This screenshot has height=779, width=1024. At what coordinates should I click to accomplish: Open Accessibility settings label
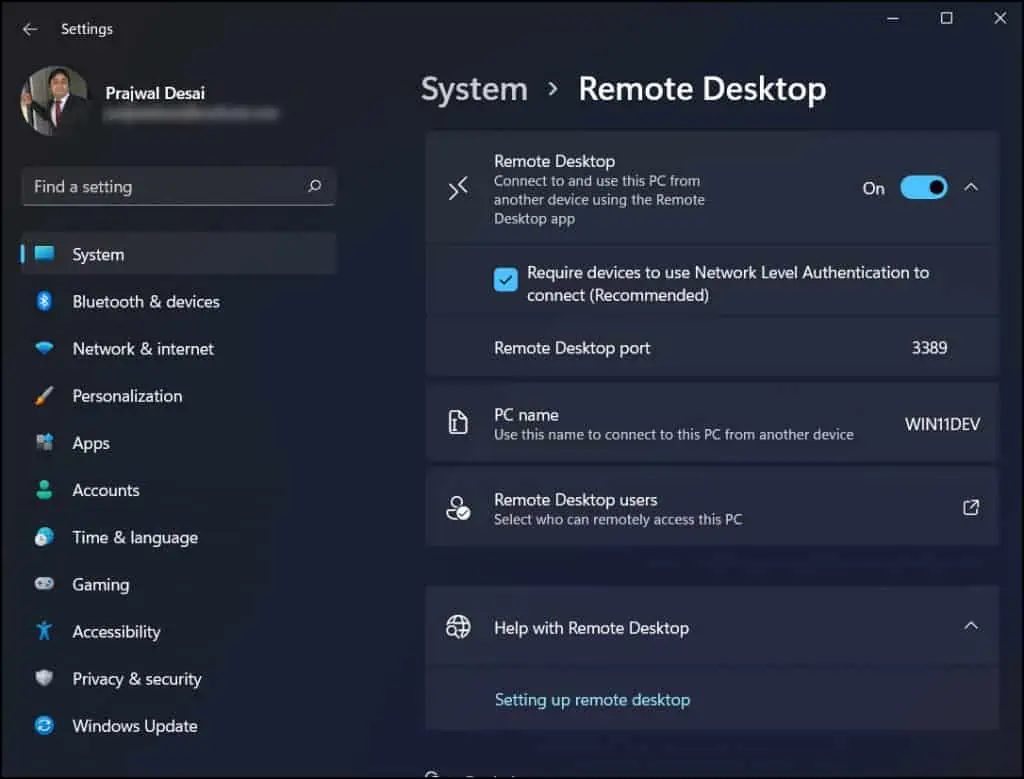(x=116, y=632)
